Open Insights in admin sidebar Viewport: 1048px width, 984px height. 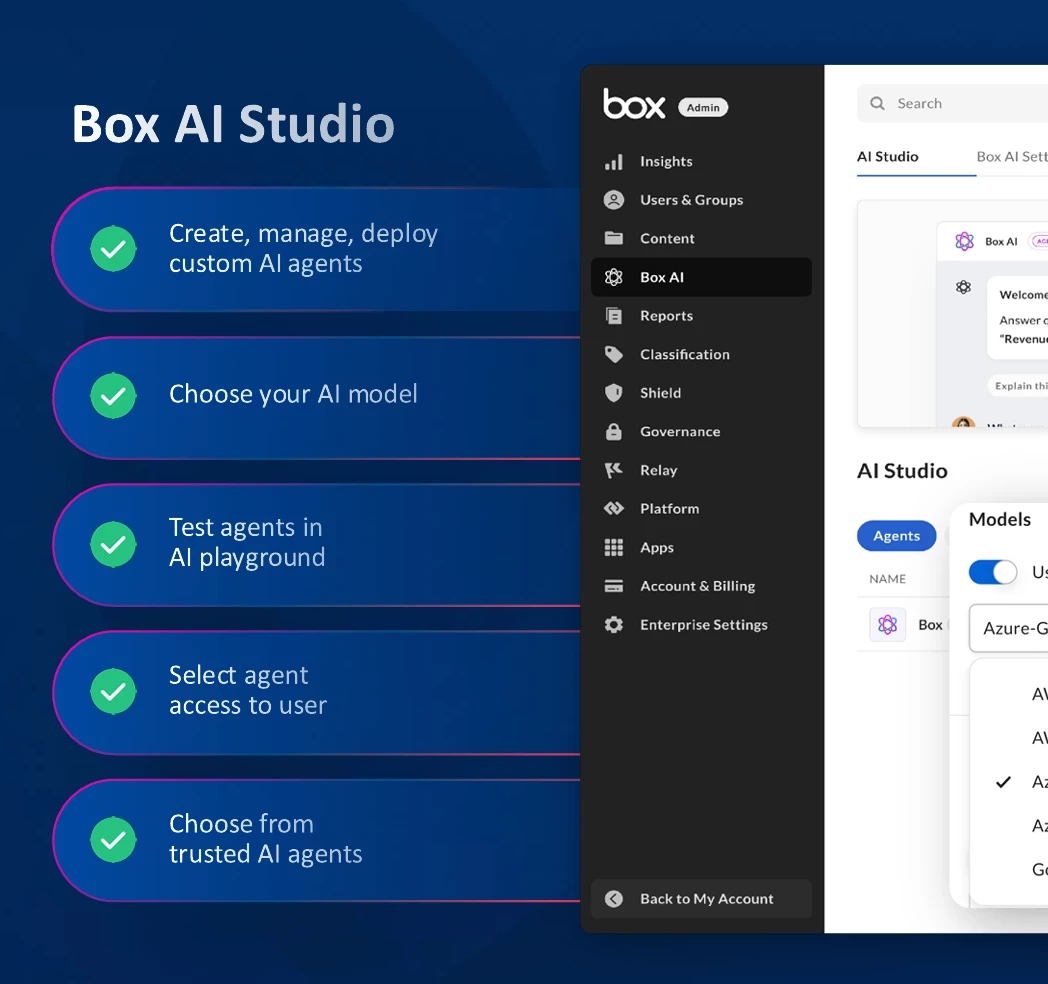[701, 162]
